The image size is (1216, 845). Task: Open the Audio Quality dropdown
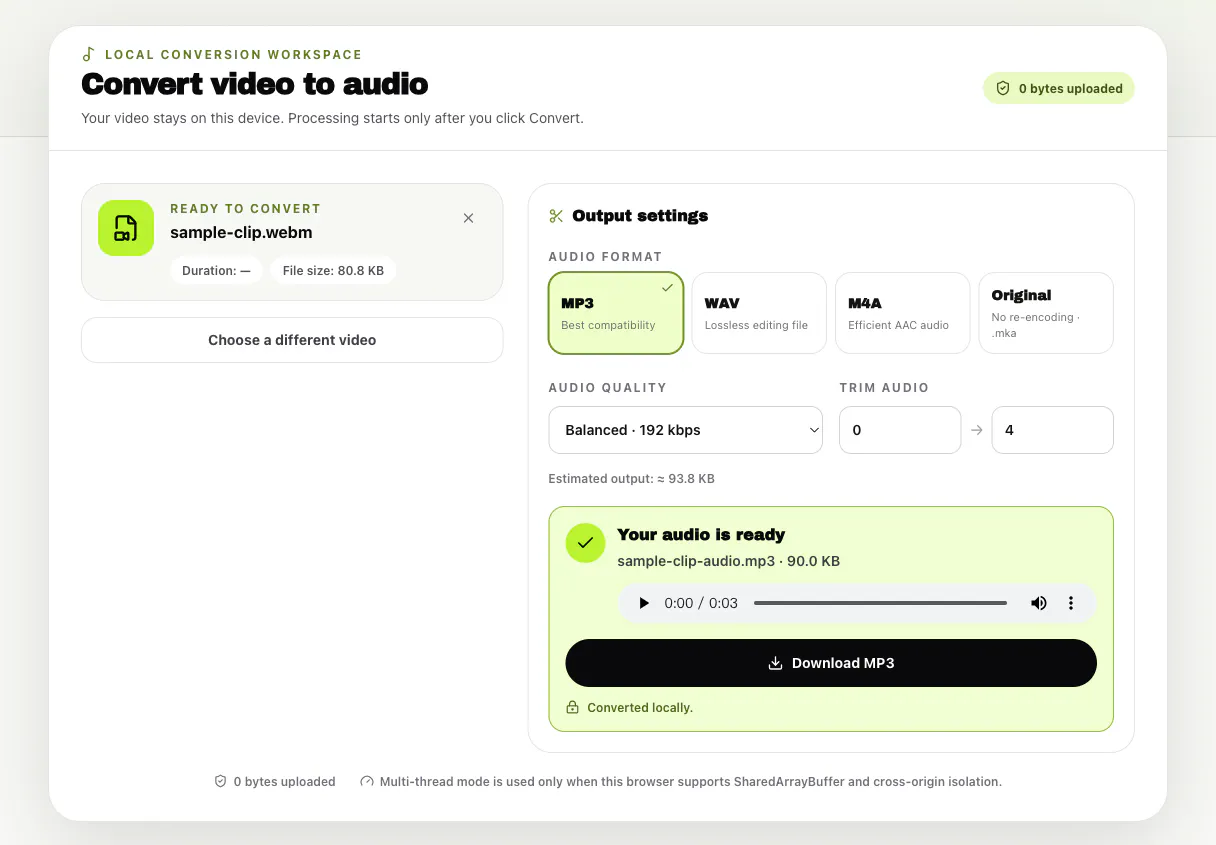[x=685, y=430]
